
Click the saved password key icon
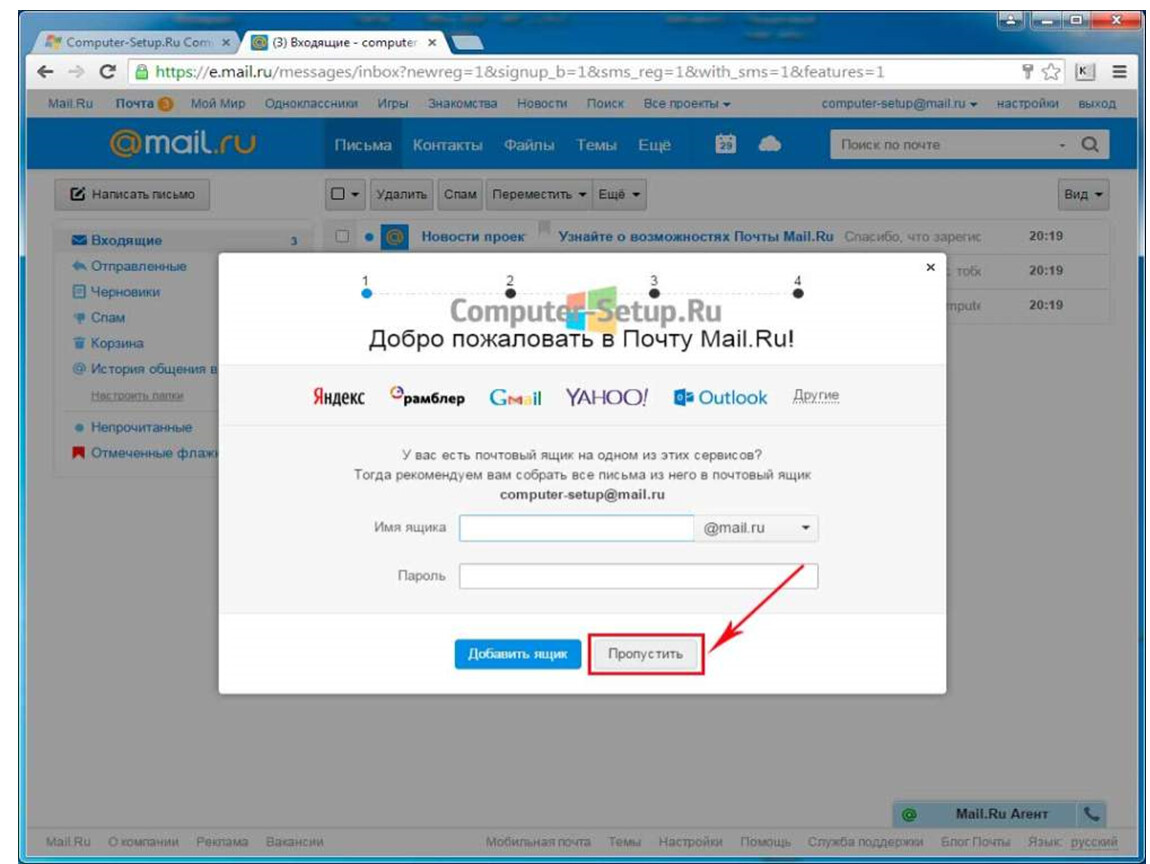pos(1028,71)
